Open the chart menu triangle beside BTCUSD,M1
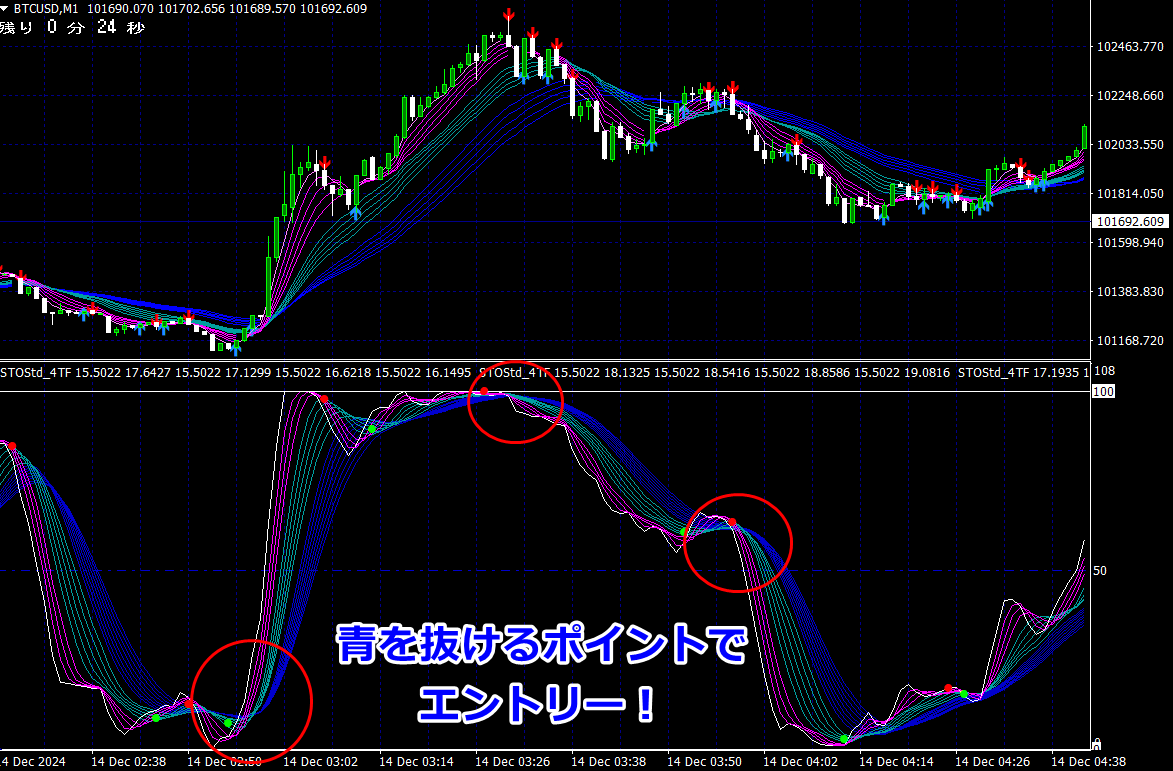This screenshot has height=771, width=1173. coord(4,9)
